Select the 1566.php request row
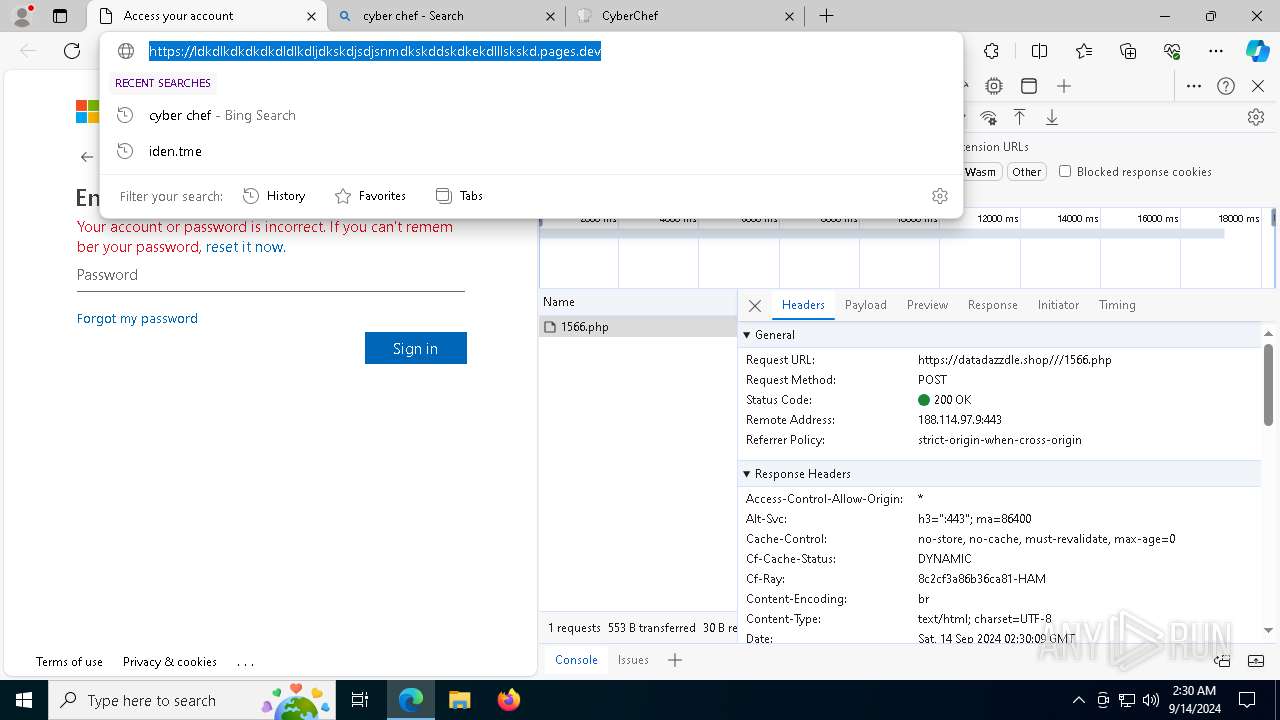This screenshot has height=720, width=1280. [637, 327]
